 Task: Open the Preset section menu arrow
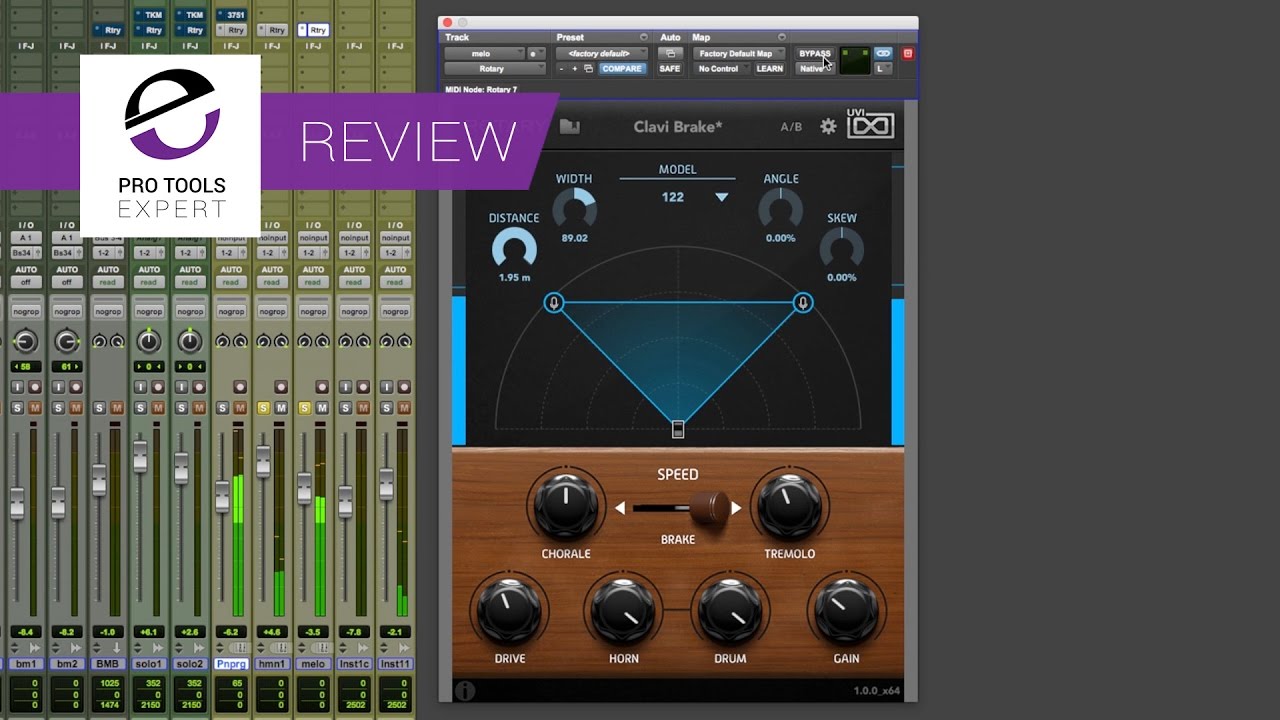(644, 37)
